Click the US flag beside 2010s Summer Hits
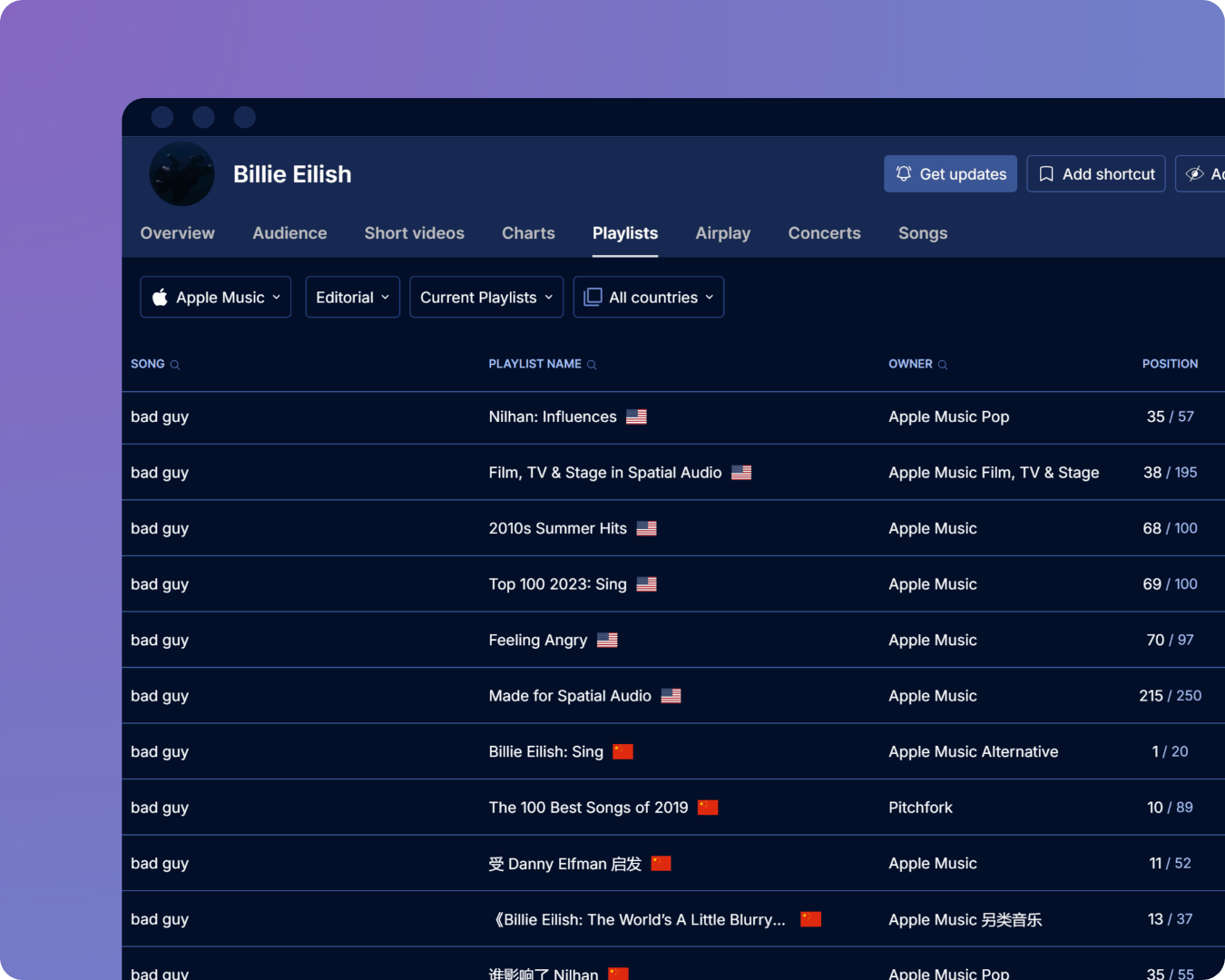Screen dimensions: 1225x980 (x=646, y=527)
